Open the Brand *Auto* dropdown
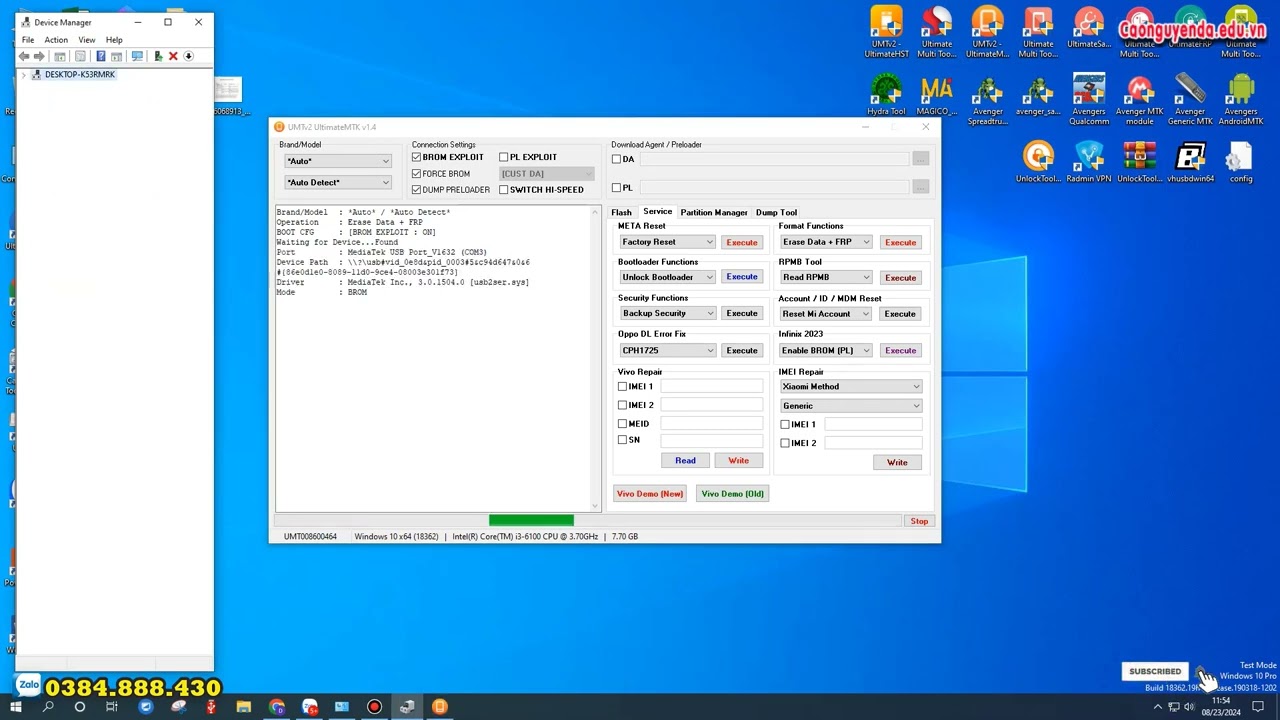This screenshot has width=1280, height=720. click(x=338, y=161)
